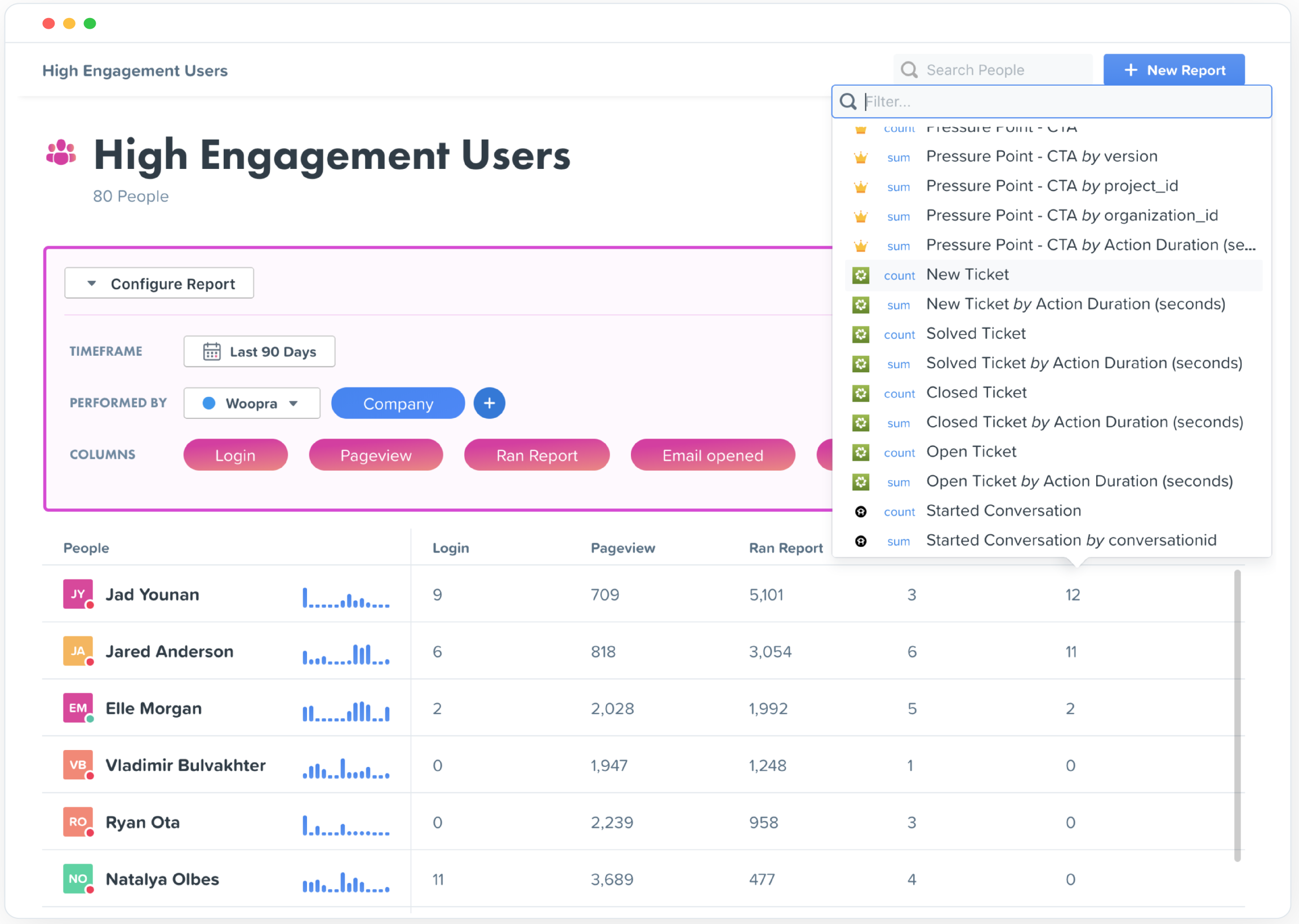1299x924 pixels.
Task: Click Ryan Ota RO avatar
Action: (78, 822)
